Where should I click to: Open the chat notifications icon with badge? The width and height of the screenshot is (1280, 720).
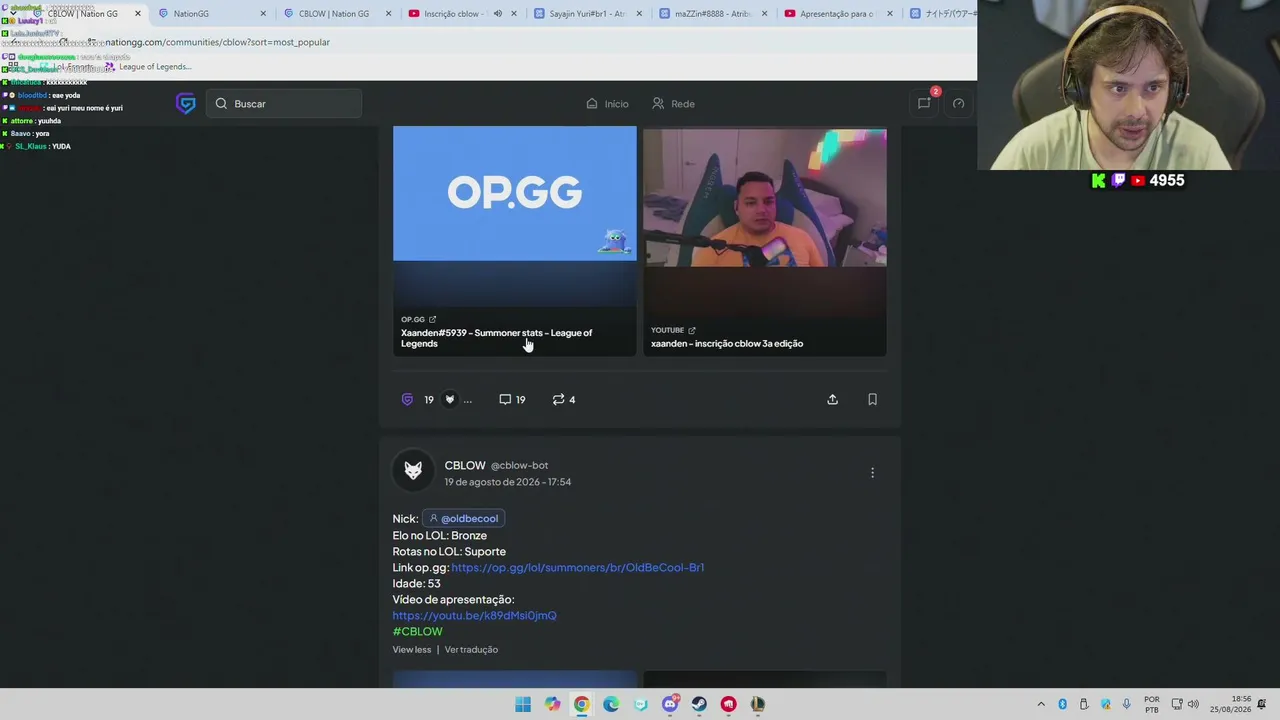(x=924, y=103)
